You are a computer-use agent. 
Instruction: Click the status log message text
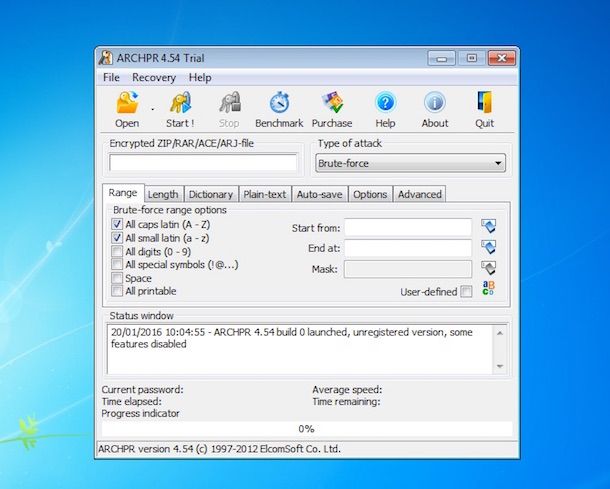pyautogui.click(x=291, y=338)
